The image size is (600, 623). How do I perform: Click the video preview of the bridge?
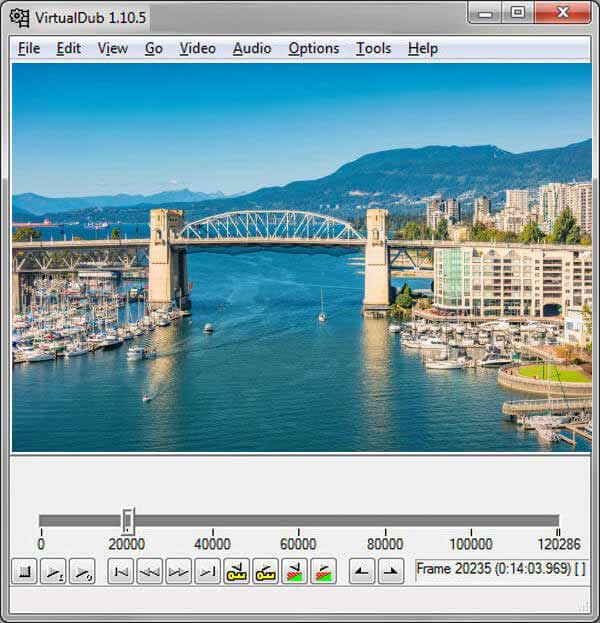pyautogui.click(x=301, y=258)
